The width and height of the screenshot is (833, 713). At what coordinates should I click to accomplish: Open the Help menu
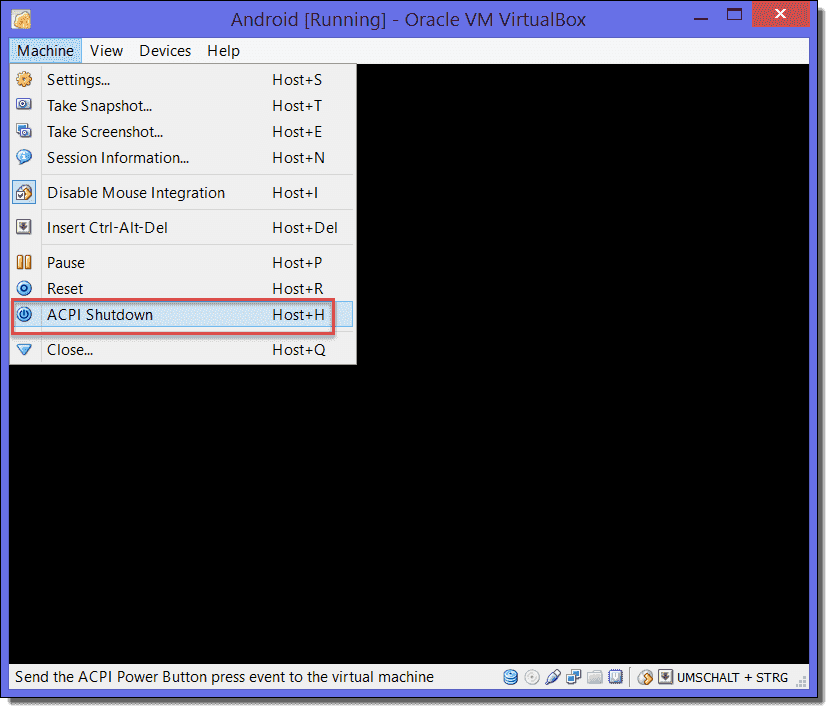click(x=224, y=51)
